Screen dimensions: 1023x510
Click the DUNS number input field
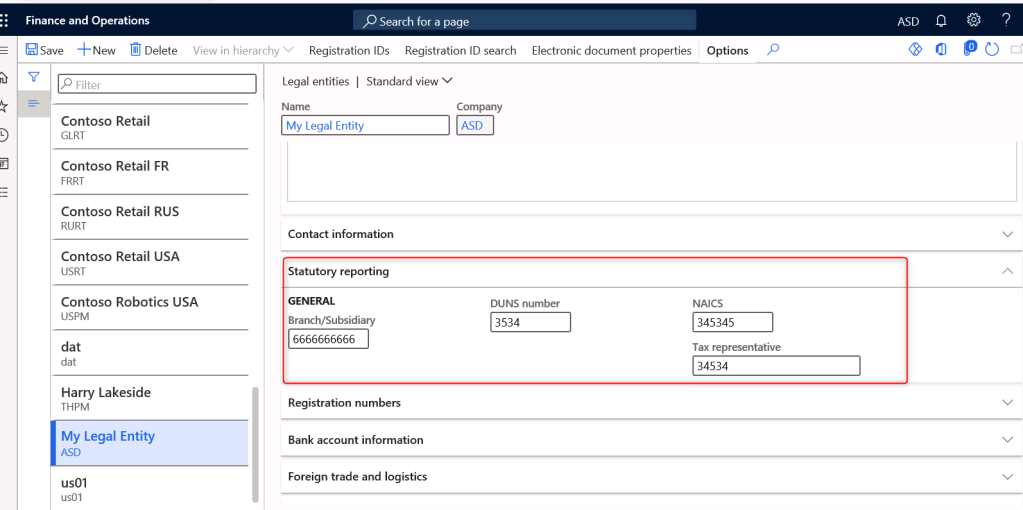[x=530, y=322]
